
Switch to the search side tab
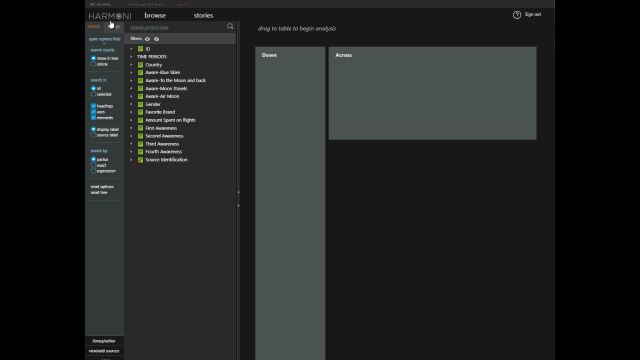[x=93, y=27]
